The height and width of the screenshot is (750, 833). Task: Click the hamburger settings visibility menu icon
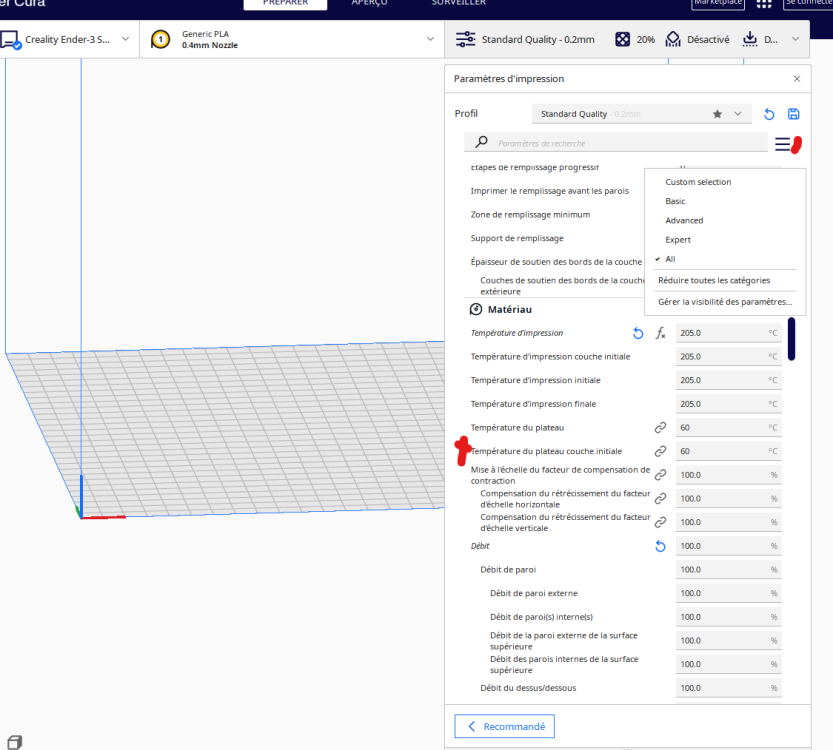coord(782,144)
